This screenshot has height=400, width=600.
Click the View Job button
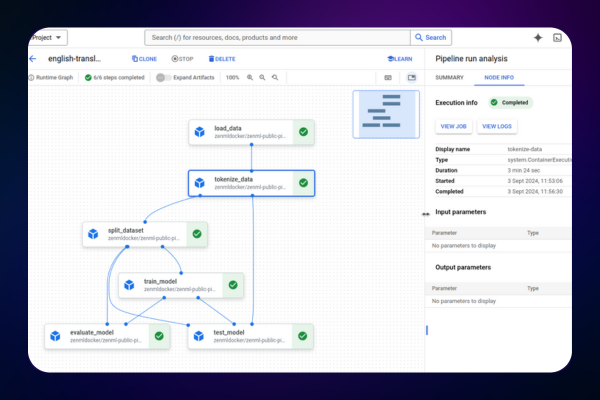[x=454, y=126]
